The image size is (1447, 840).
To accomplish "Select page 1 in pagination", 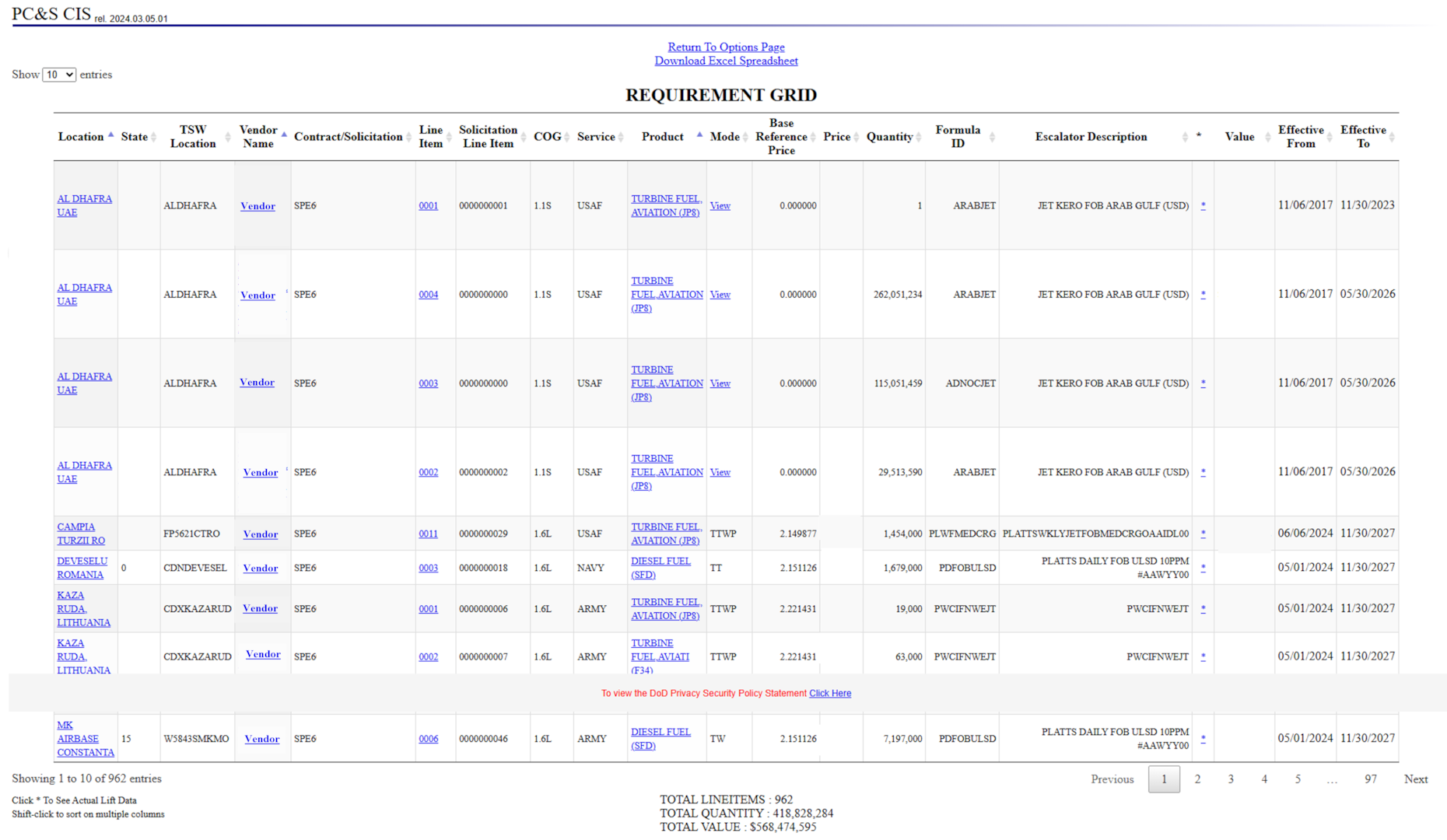I will coord(1164,779).
